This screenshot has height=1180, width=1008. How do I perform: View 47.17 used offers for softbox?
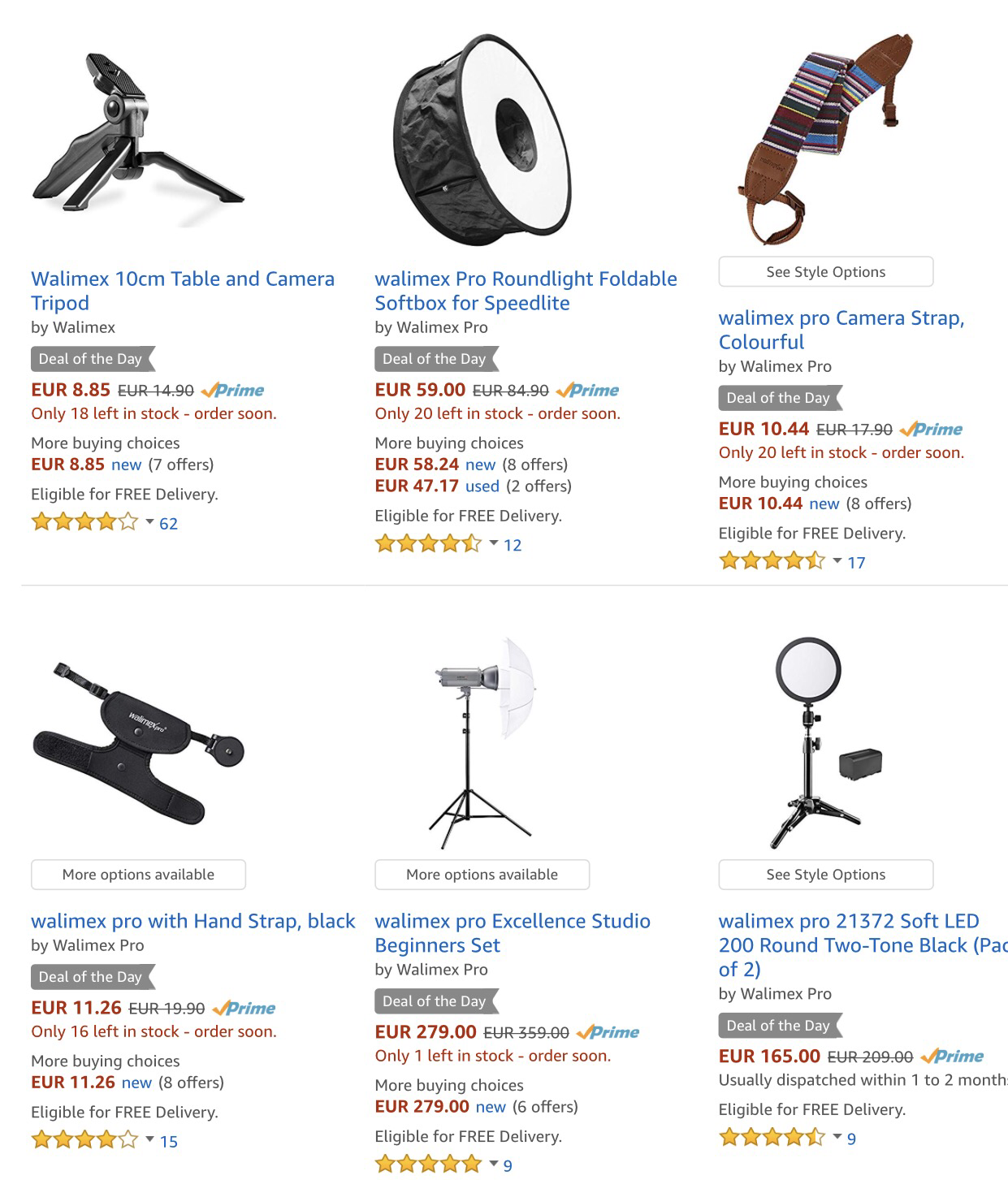pos(474,486)
